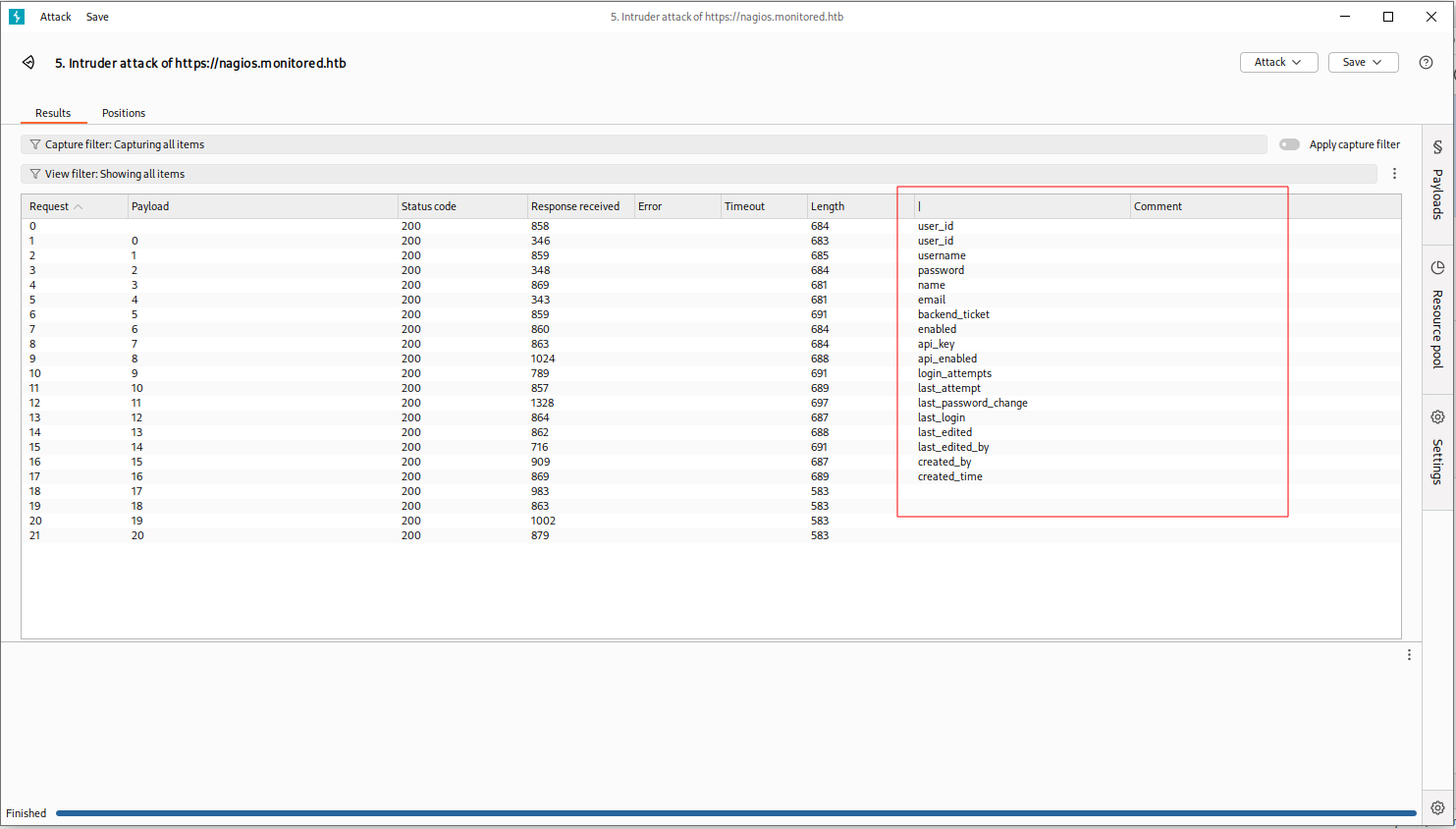This screenshot has height=829, width=1456.
Task: Open the view filter three-dot options menu
Action: (1394, 174)
